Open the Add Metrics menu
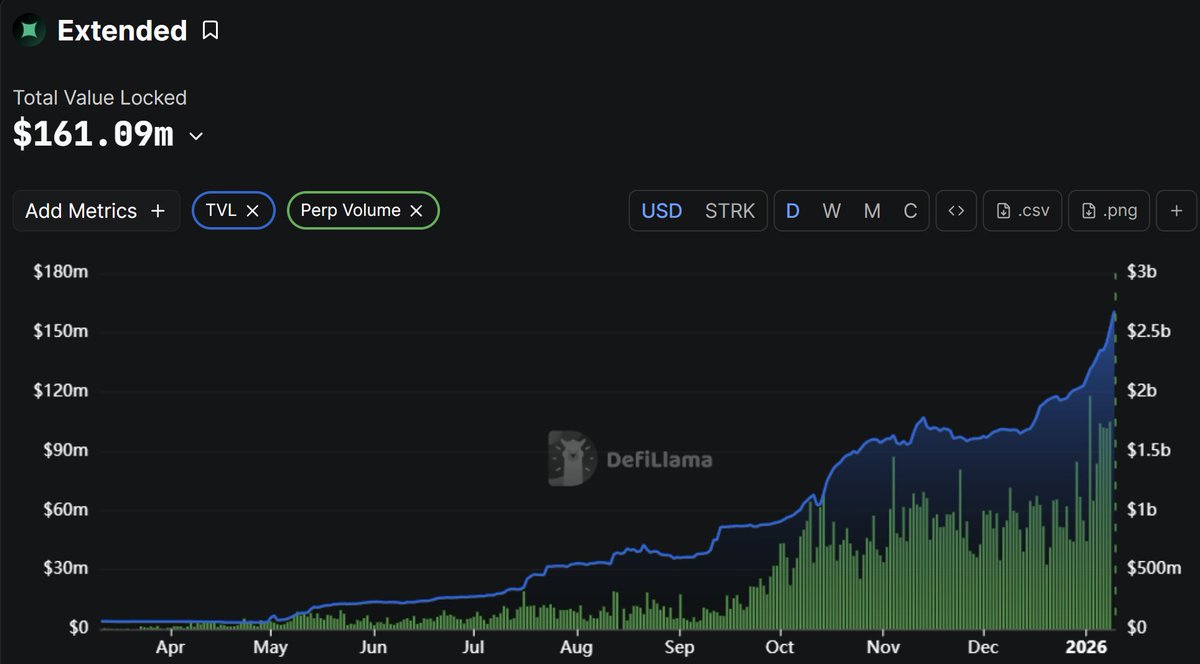The image size is (1200, 664). 96,211
